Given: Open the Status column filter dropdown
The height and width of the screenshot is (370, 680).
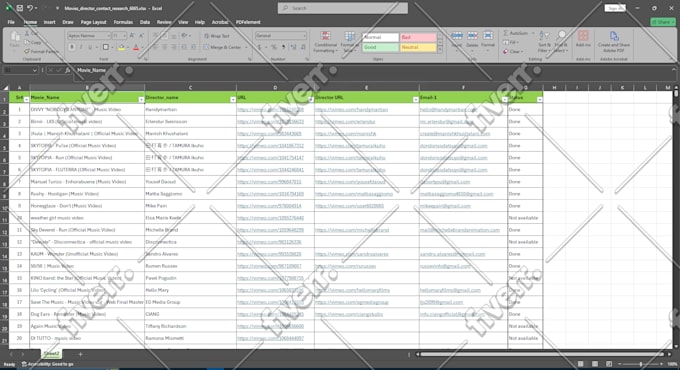Looking at the screenshot, I should click(x=539, y=100).
